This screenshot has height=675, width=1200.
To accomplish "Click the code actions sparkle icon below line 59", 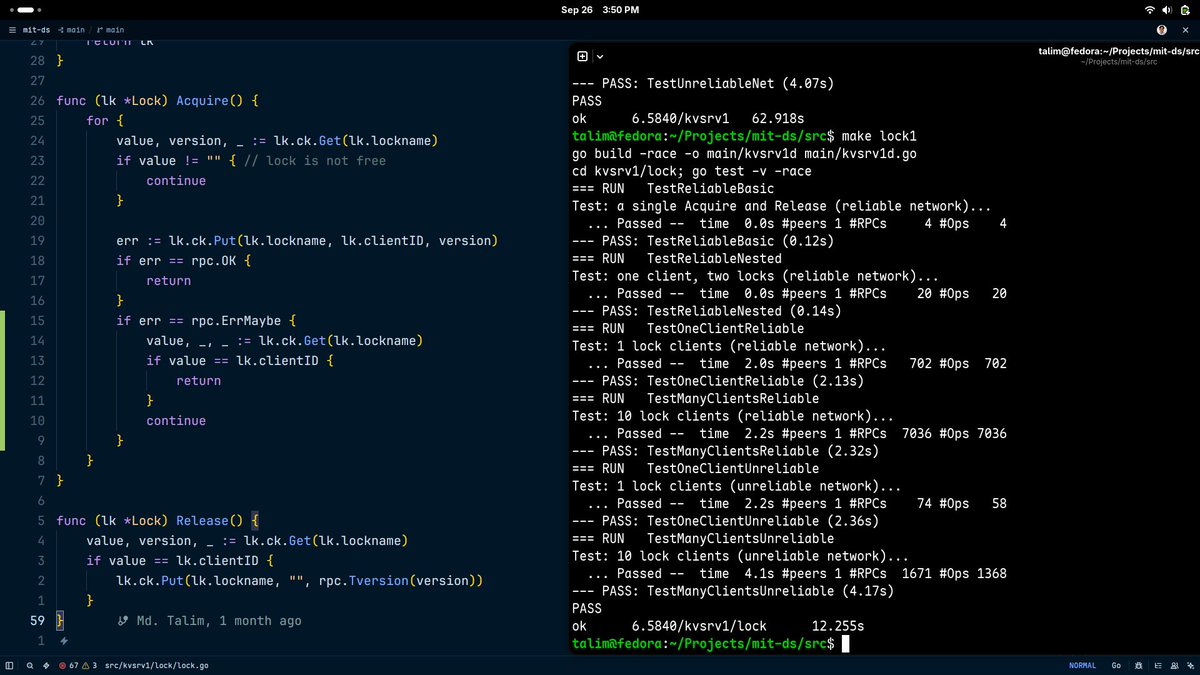I will (63, 641).
